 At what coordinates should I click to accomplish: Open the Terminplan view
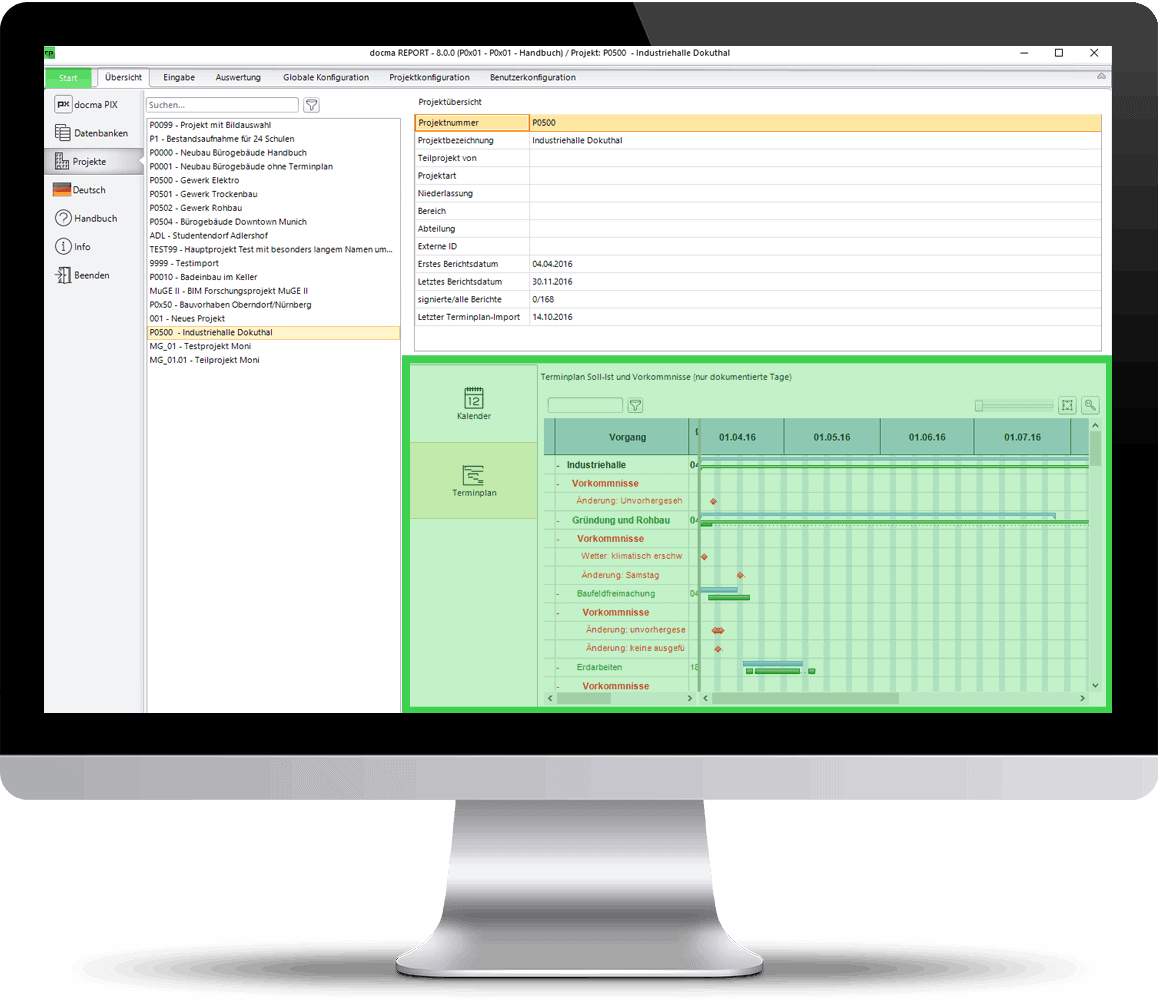pyautogui.click(x=473, y=481)
